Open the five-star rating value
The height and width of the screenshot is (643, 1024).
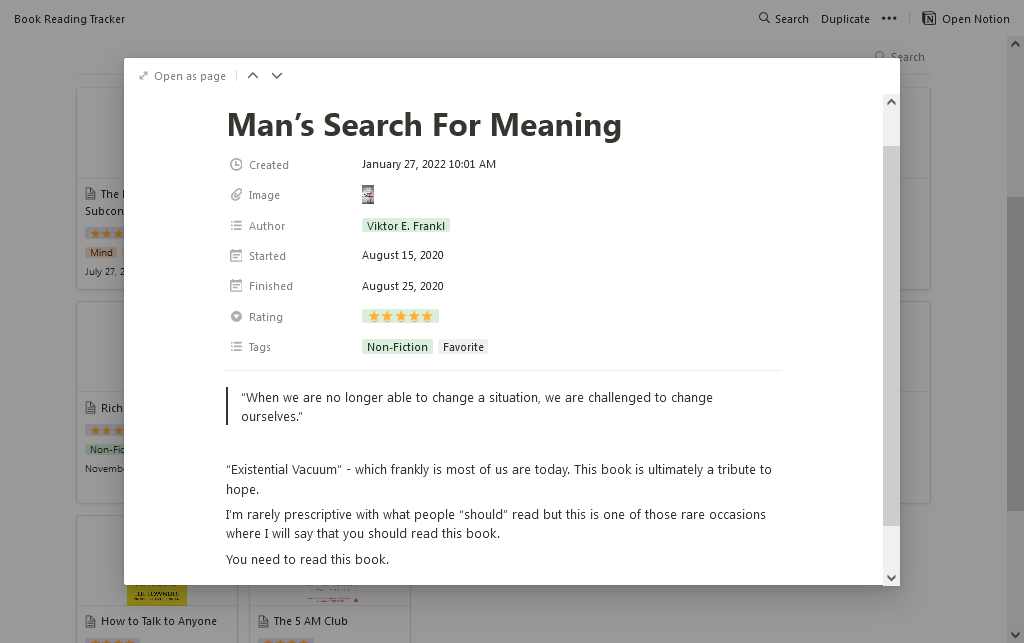400,316
